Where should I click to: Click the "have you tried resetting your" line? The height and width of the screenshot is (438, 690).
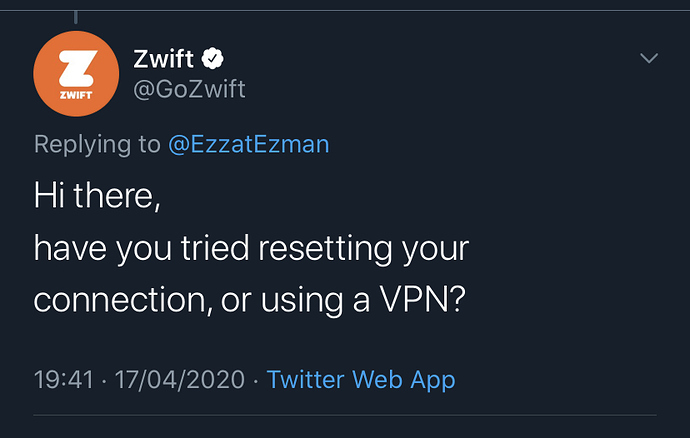click(251, 249)
